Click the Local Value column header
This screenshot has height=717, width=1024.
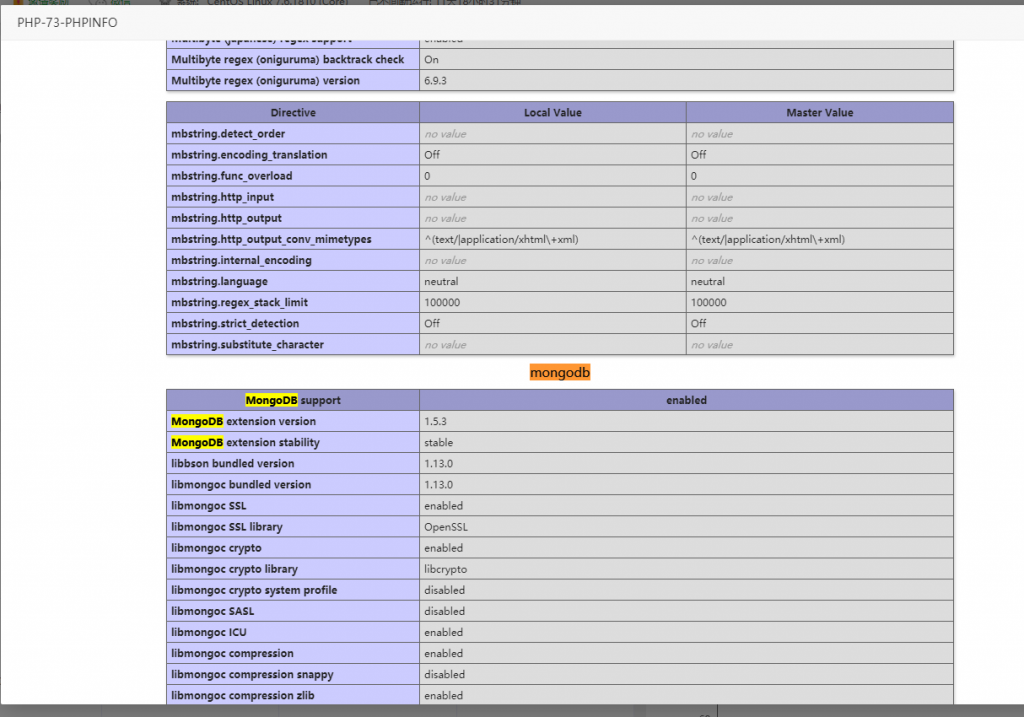coord(552,113)
